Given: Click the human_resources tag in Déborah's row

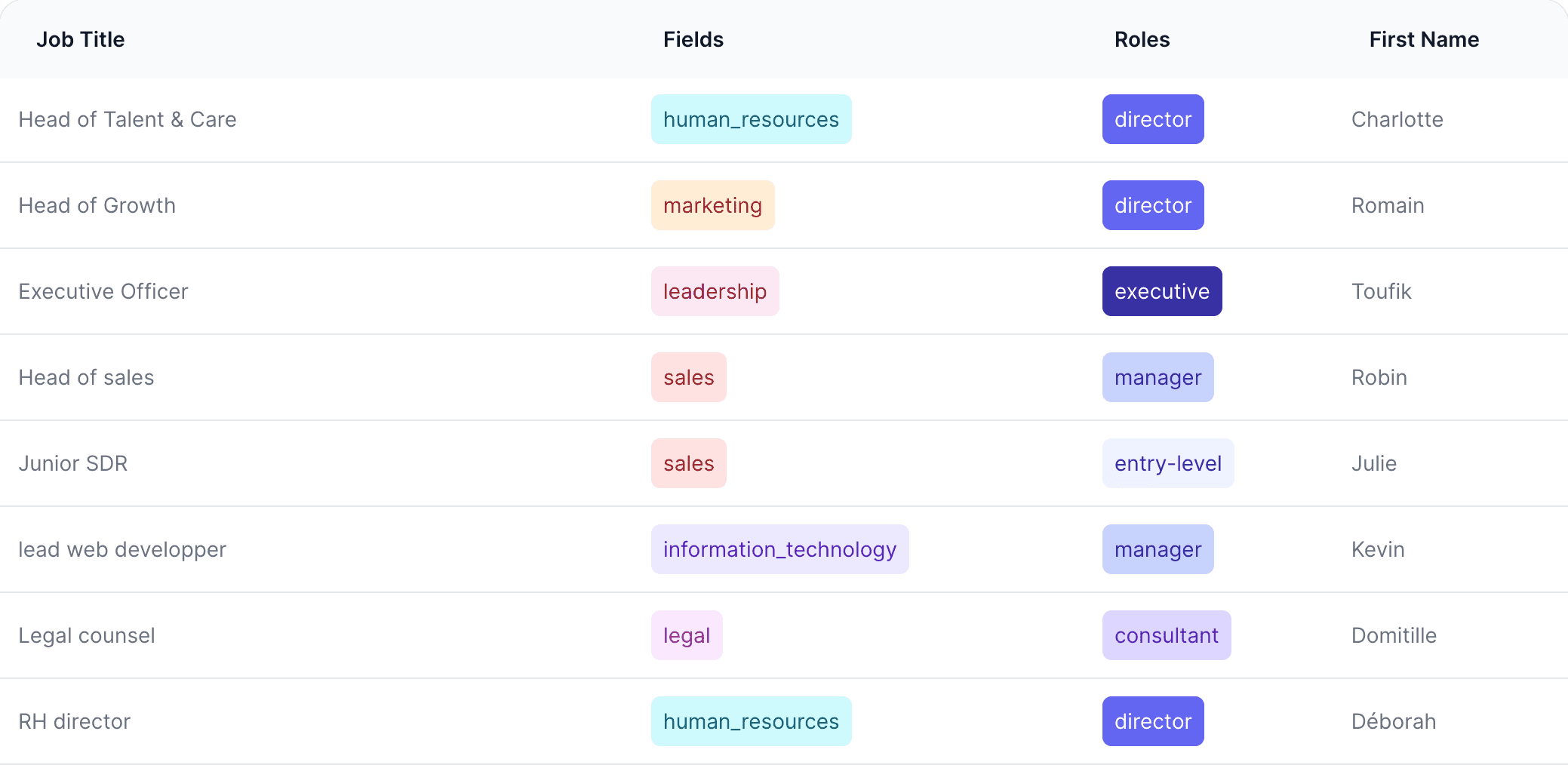Looking at the screenshot, I should (751, 721).
